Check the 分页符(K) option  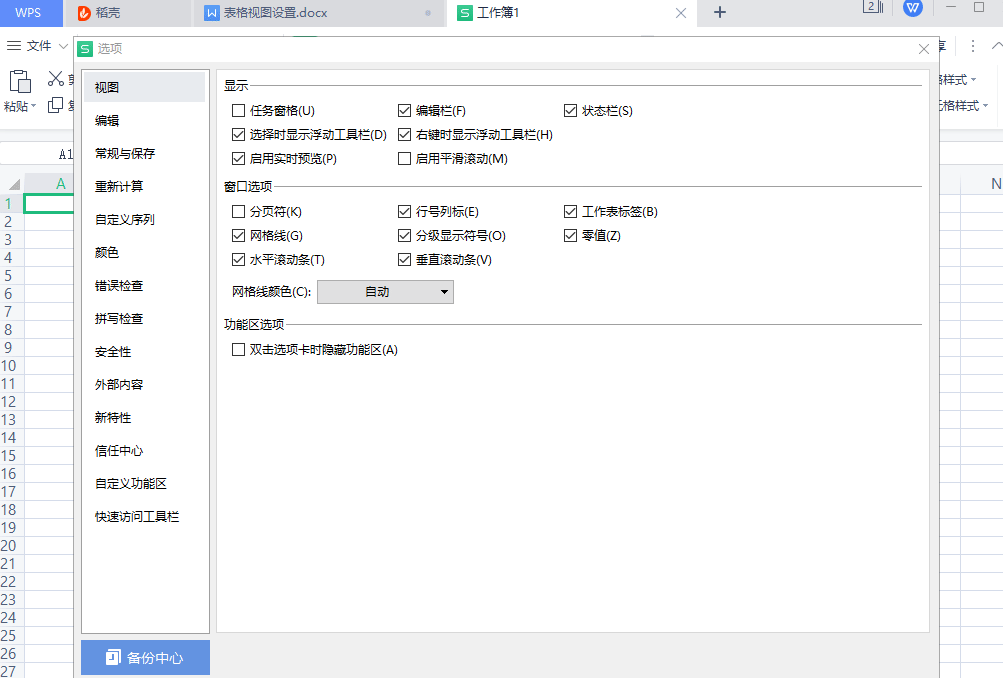coord(239,211)
